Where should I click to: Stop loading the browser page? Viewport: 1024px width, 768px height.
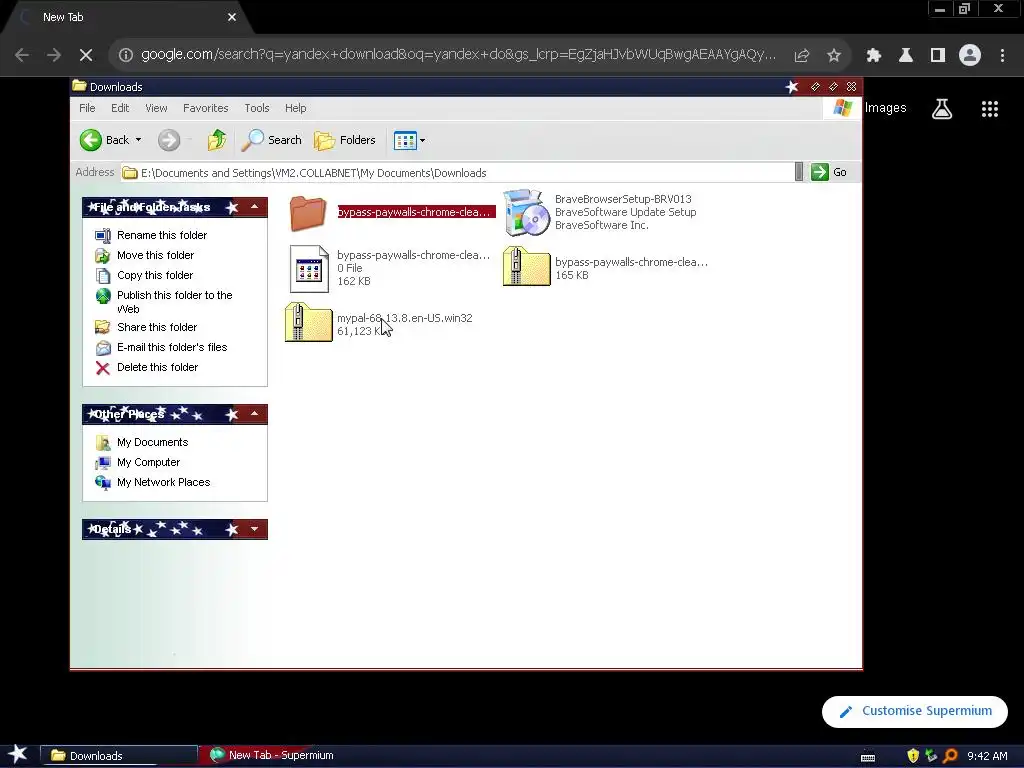click(86, 56)
